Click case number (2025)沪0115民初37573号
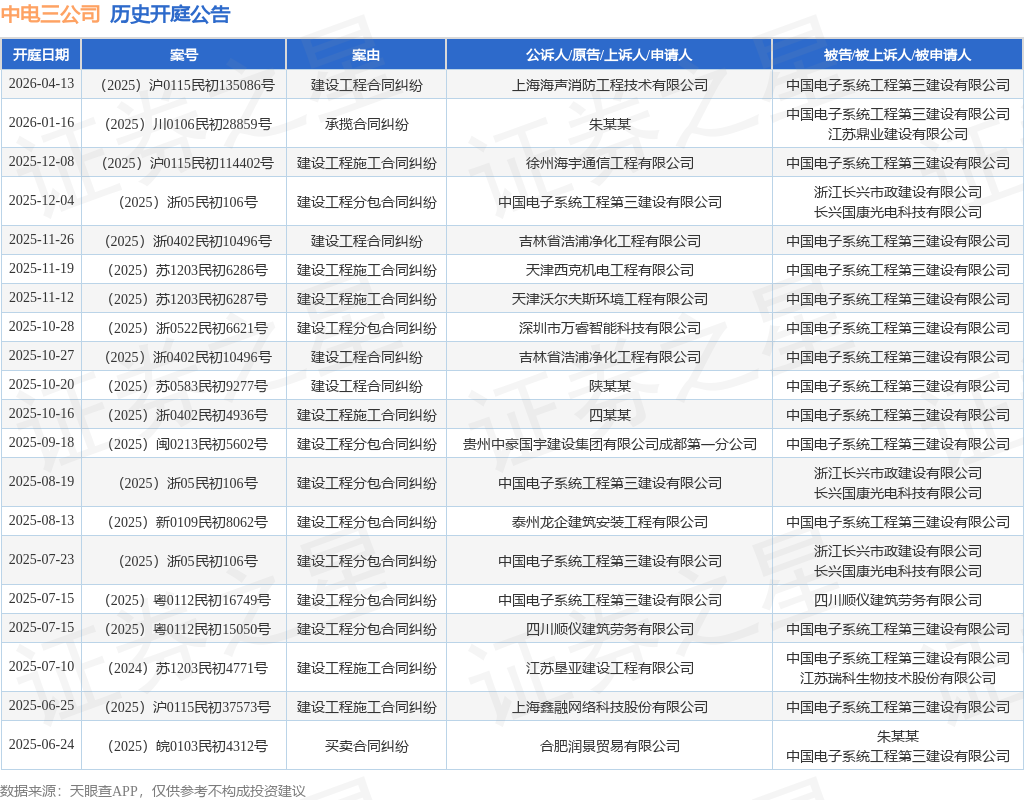This screenshot has height=800, width=1024. 184,707
